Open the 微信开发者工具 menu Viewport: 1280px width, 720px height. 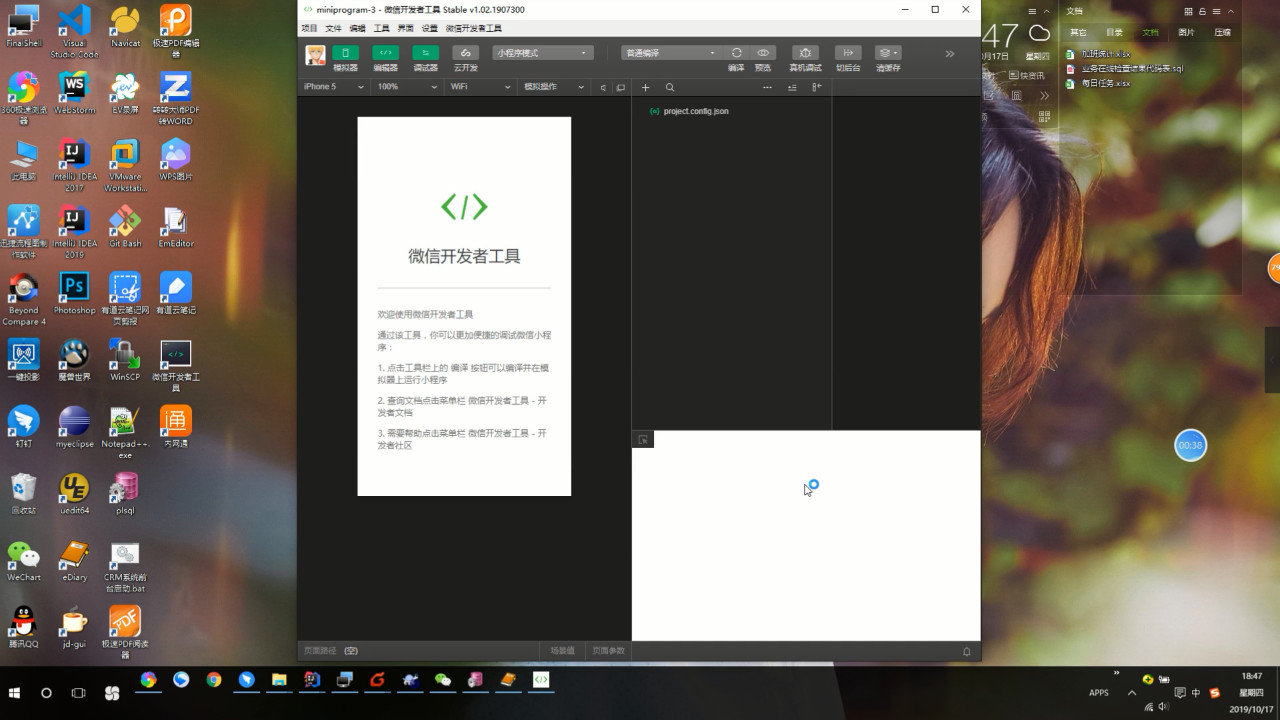(474, 29)
